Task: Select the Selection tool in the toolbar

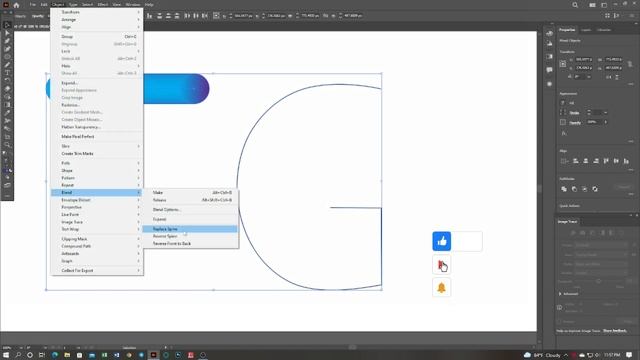Action: (x=7, y=25)
